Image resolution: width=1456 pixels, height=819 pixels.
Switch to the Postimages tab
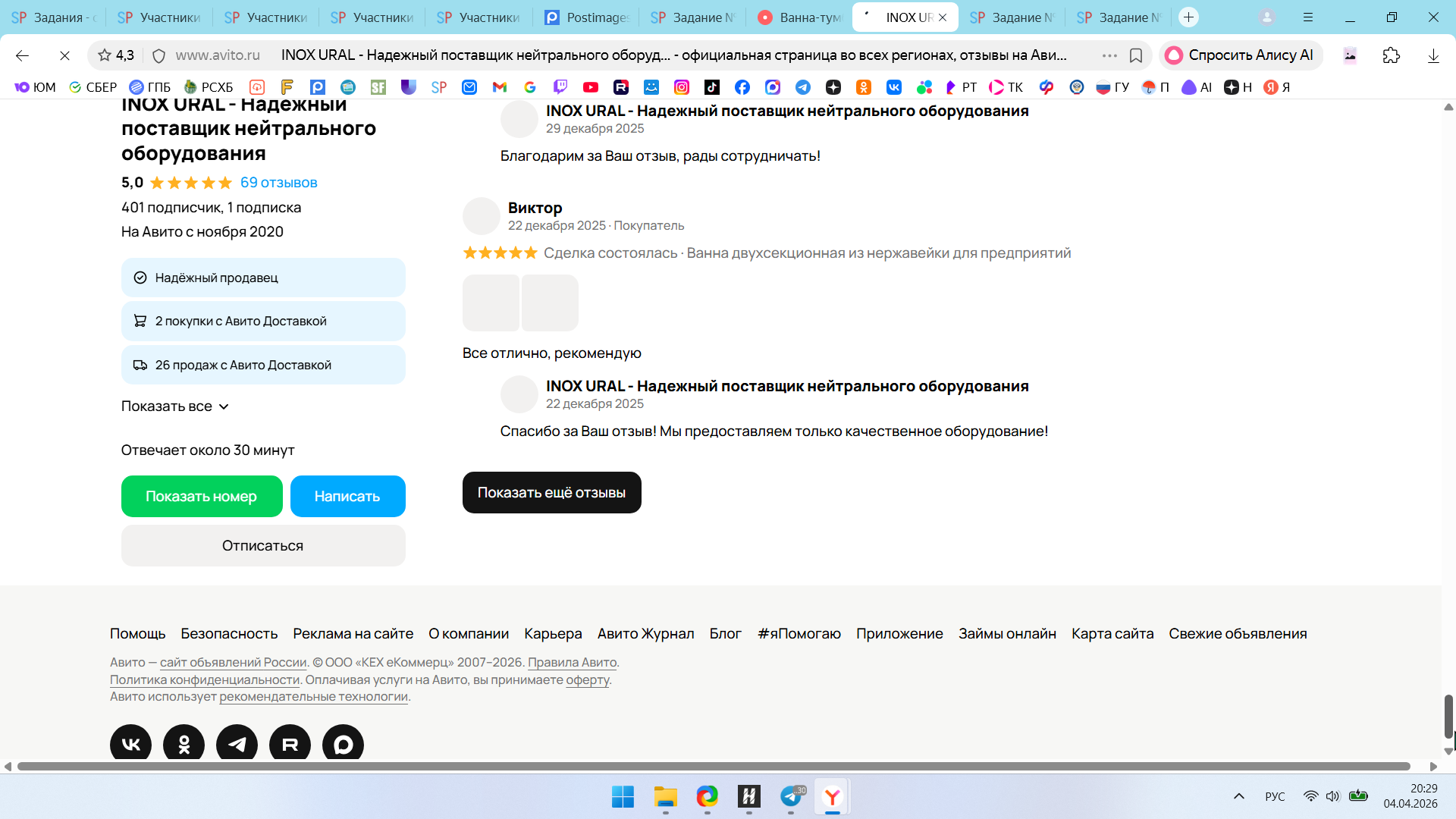tap(586, 17)
